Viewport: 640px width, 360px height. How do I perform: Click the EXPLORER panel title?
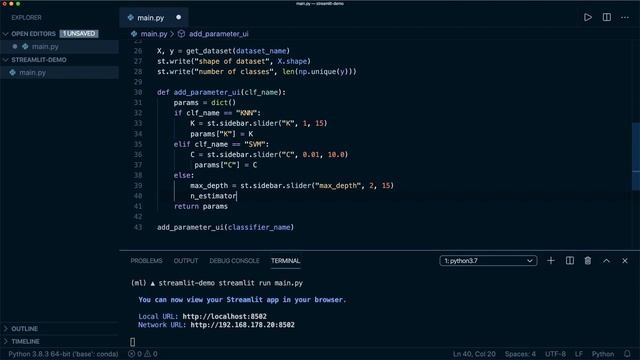(27, 18)
